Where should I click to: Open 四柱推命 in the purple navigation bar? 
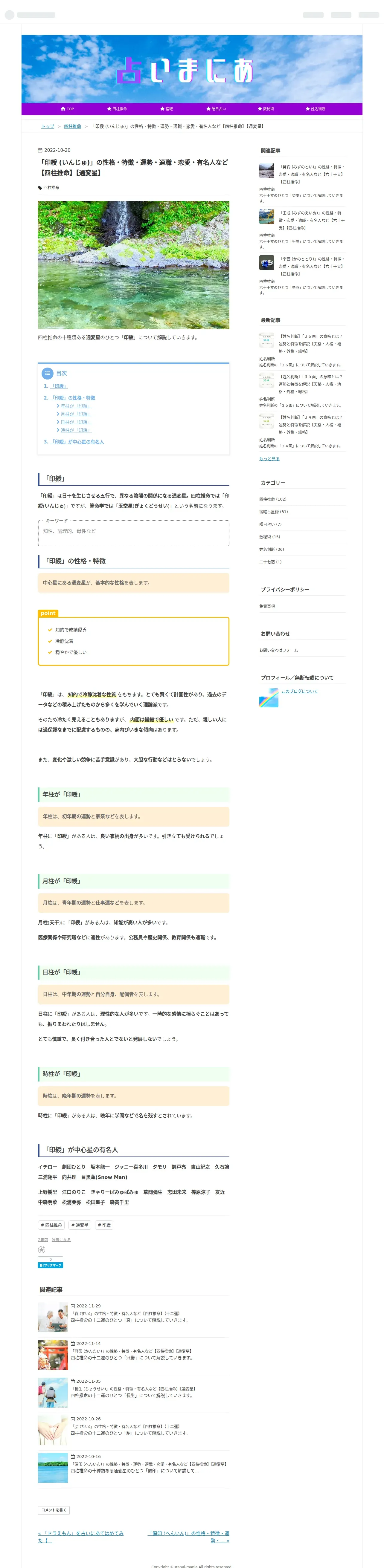pos(117,109)
